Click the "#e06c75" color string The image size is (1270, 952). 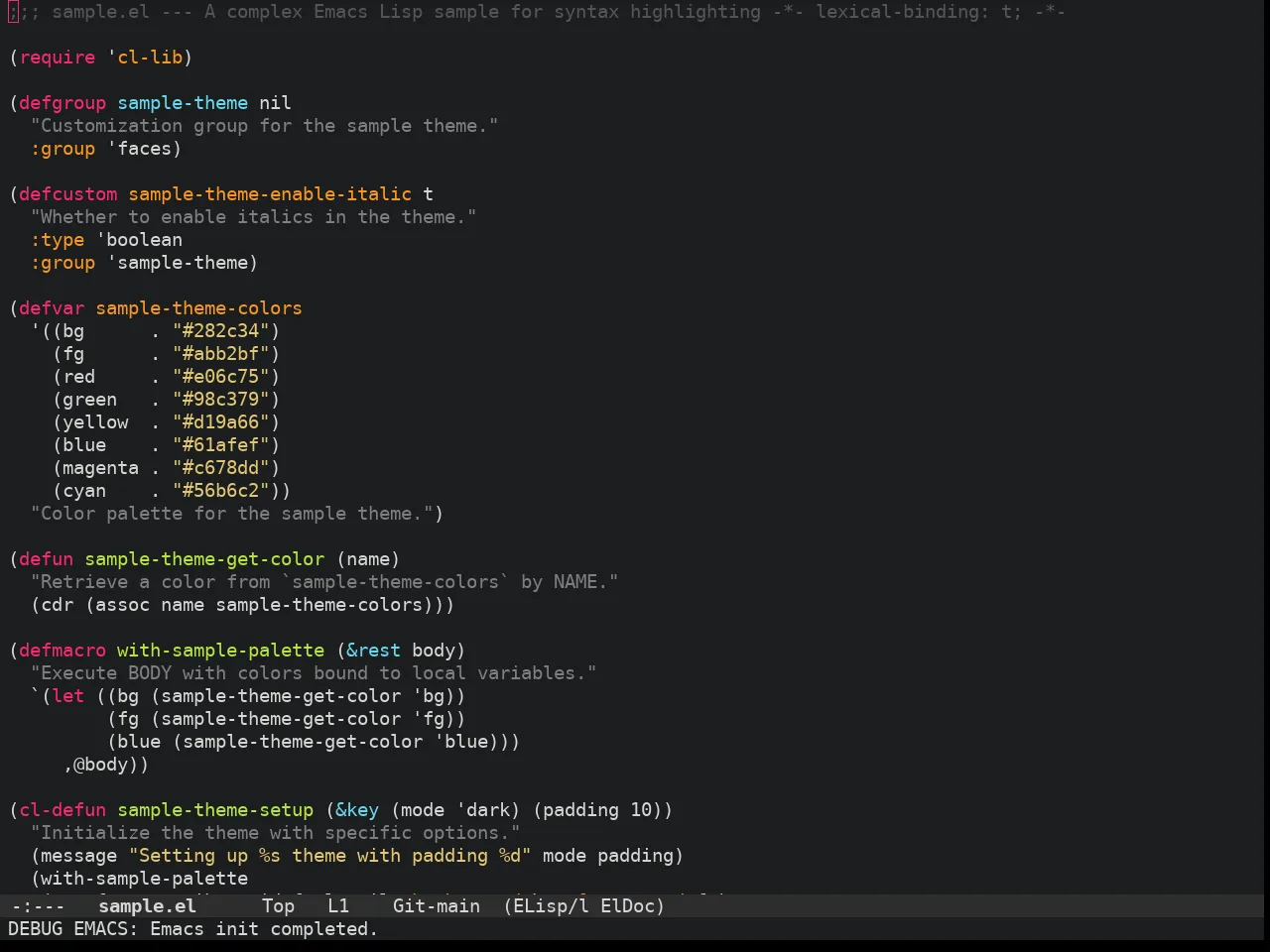coord(221,377)
